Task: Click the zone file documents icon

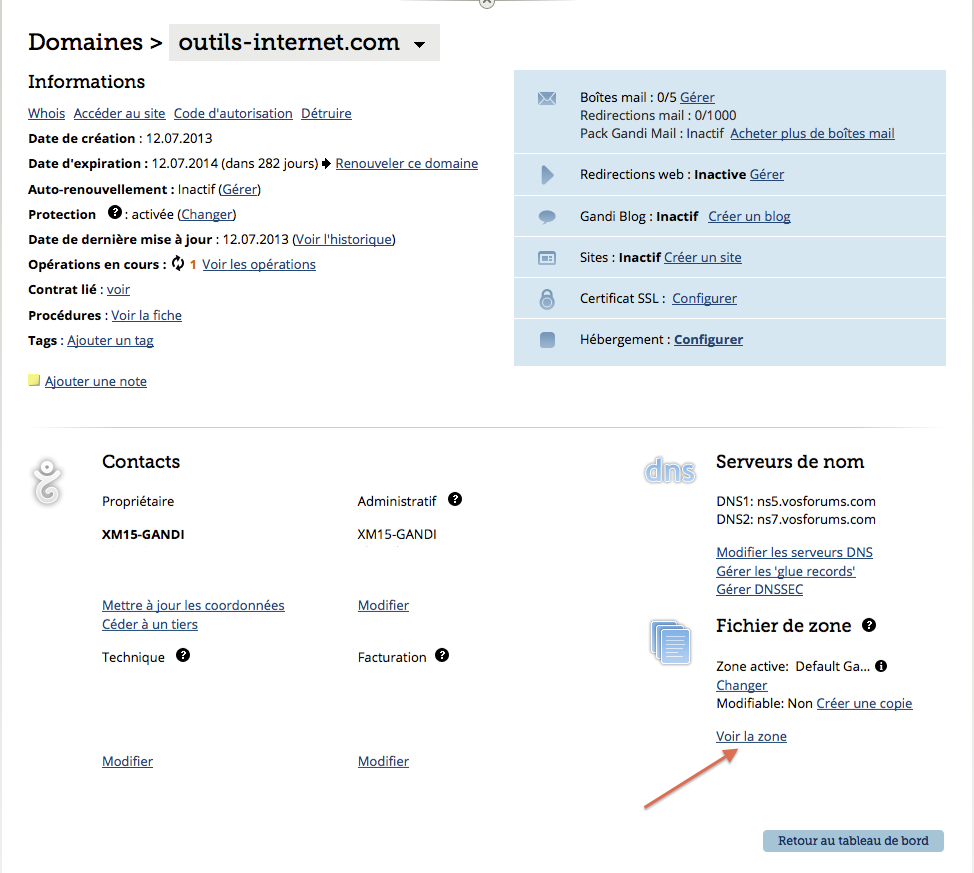Action: [x=670, y=642]
